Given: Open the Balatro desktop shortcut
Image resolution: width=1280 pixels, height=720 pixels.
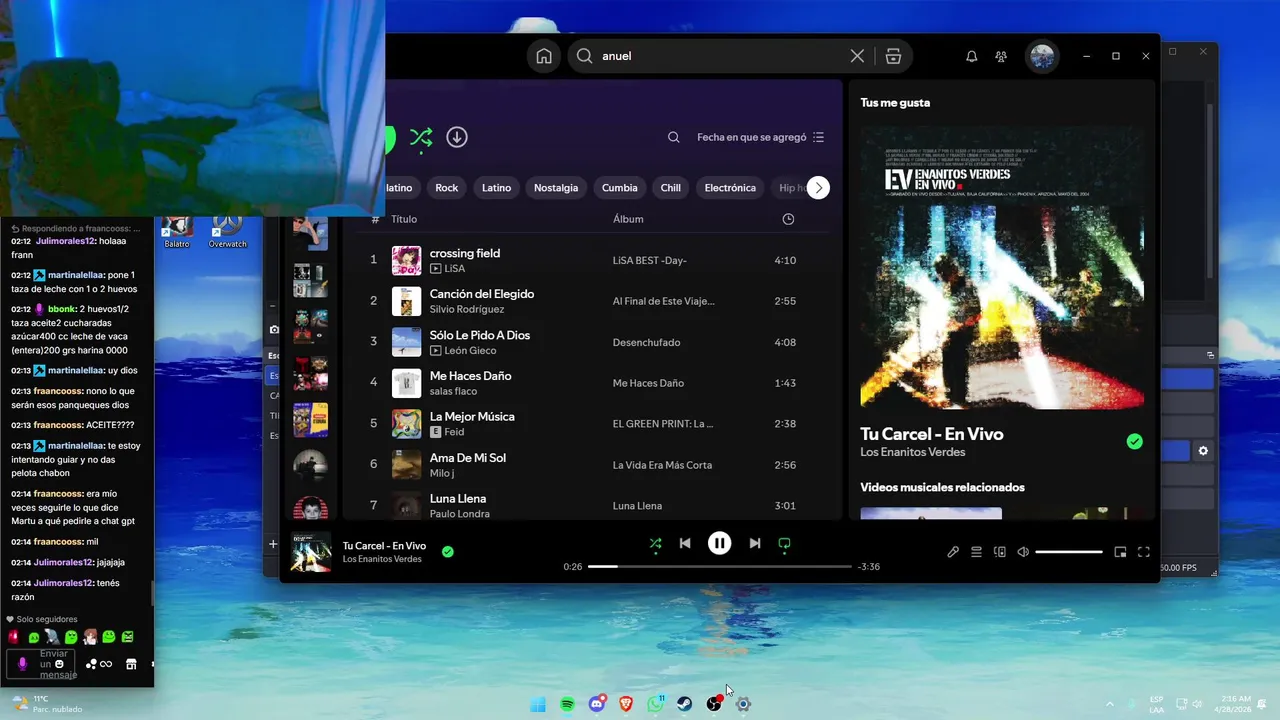Looking at the screenshot, I should point(177,231).
